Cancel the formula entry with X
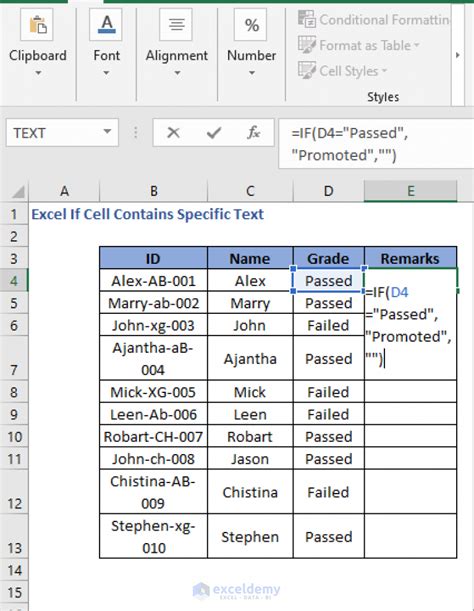This screenshot has width=474, height=611. (173, 133)
